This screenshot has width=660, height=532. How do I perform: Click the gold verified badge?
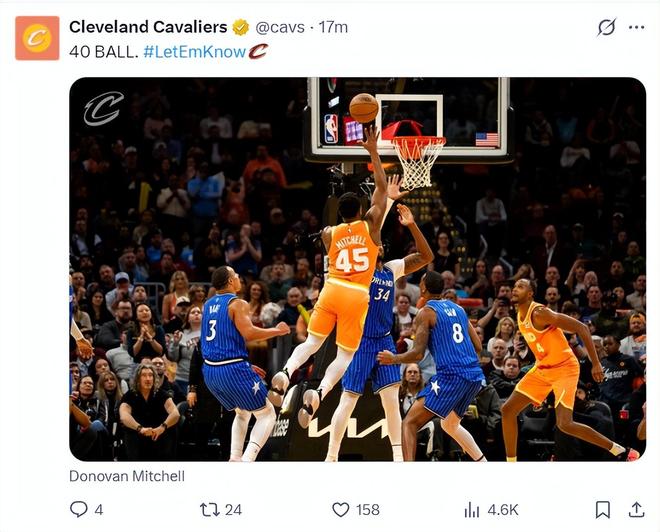pyautogui.click(x=241, y=27)
